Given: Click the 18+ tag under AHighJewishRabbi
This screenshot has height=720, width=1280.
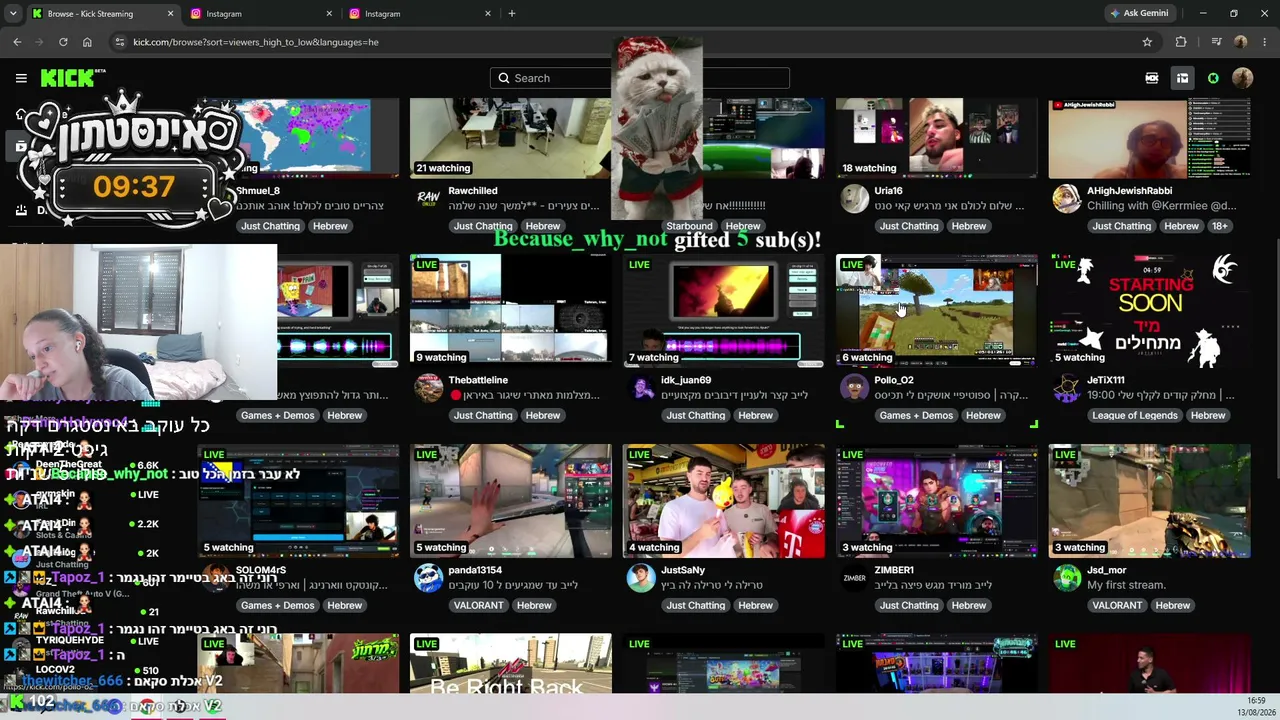Looking at the screenshot, I should click(x=1220, y=226).
